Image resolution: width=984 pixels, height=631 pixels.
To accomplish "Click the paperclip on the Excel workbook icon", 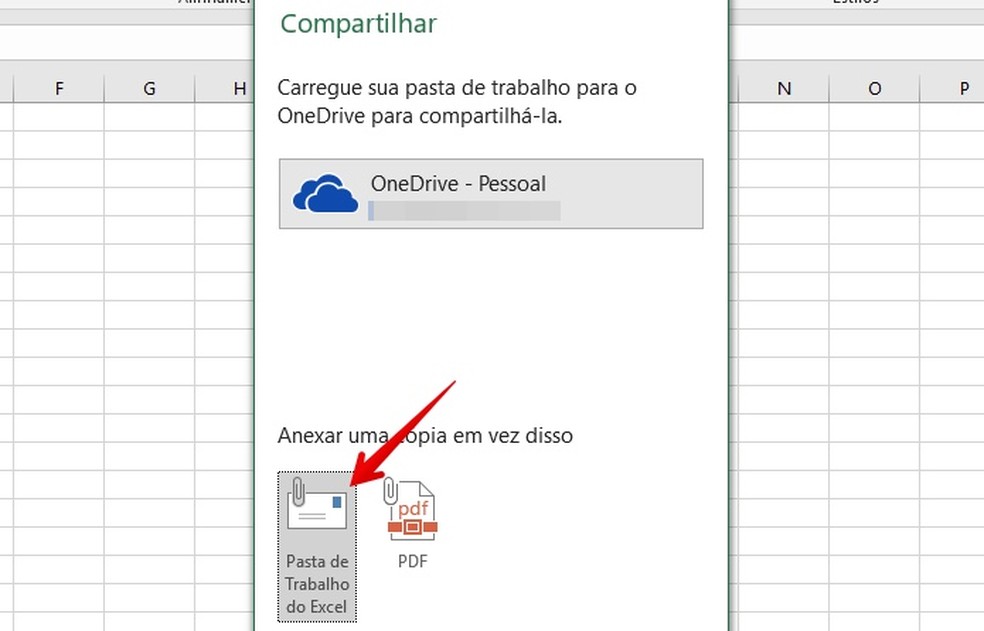I will (x=298, y=492).
